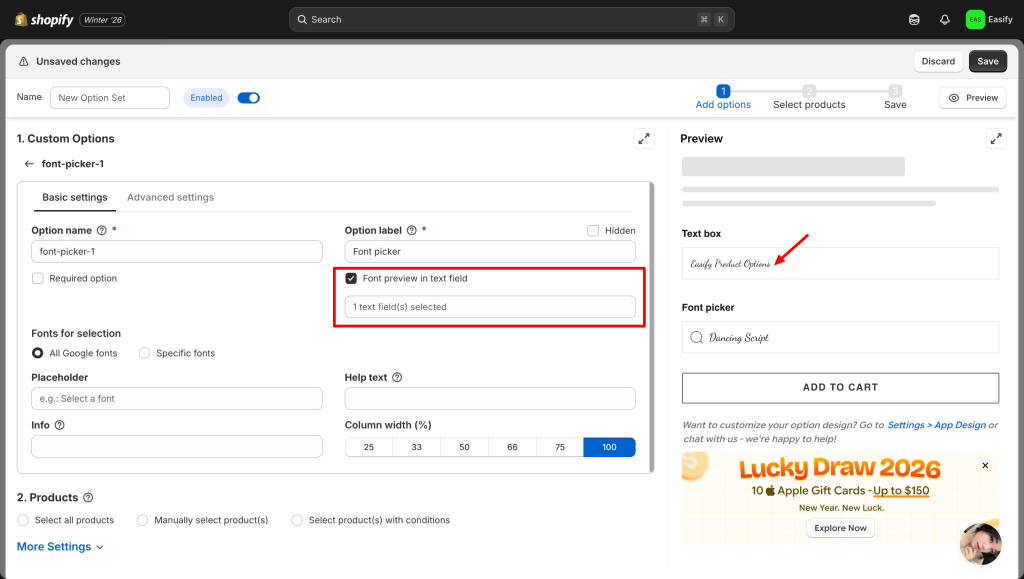Expand More Settings section

(x=60, y=547)
